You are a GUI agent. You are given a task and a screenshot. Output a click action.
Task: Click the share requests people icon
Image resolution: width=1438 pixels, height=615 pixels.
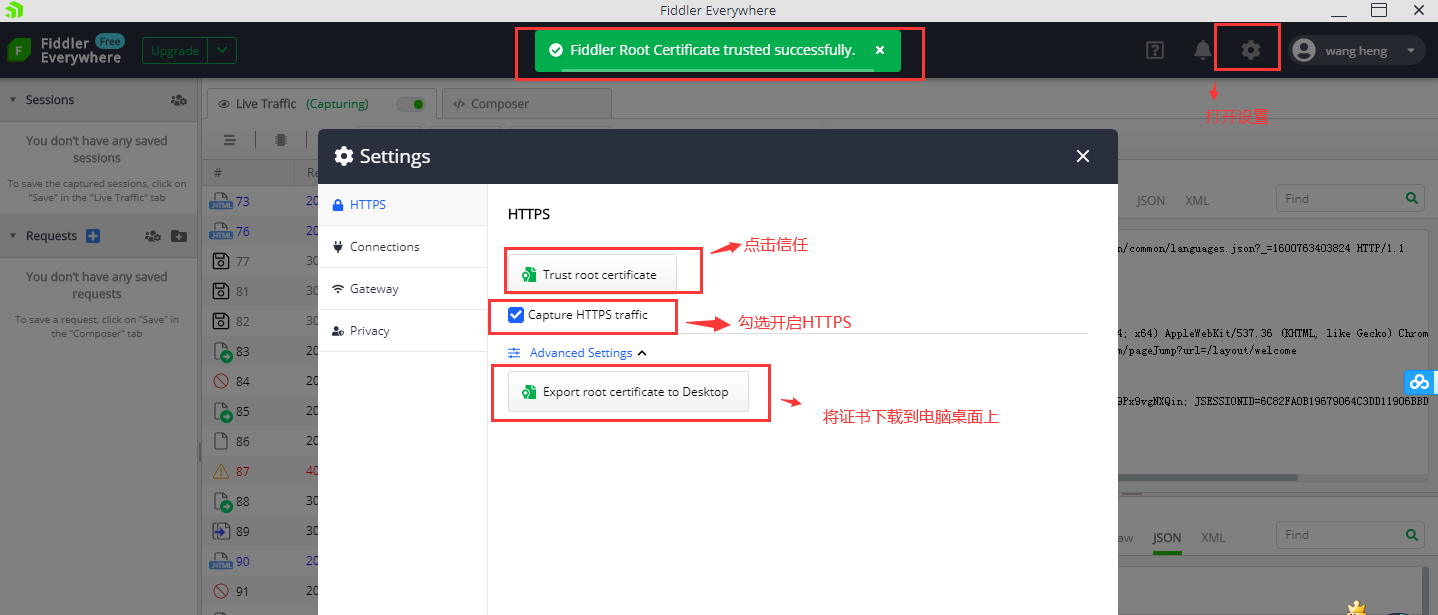click(152, 236)
